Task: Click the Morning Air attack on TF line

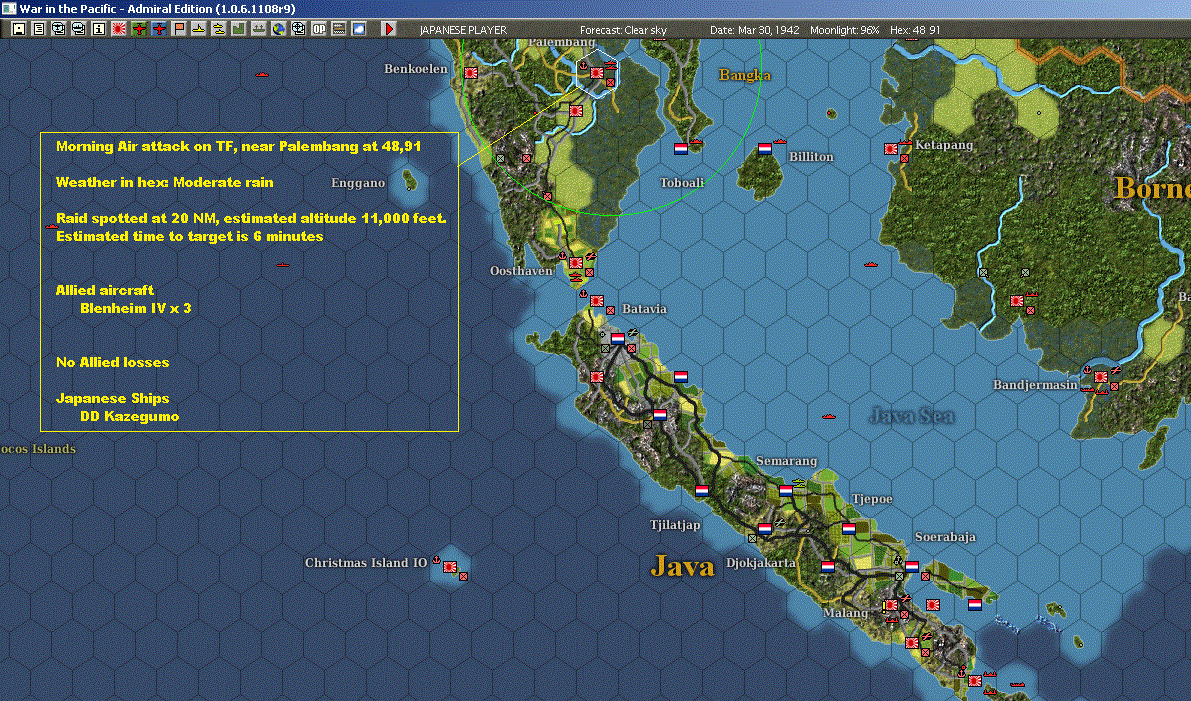Action: 239,146
